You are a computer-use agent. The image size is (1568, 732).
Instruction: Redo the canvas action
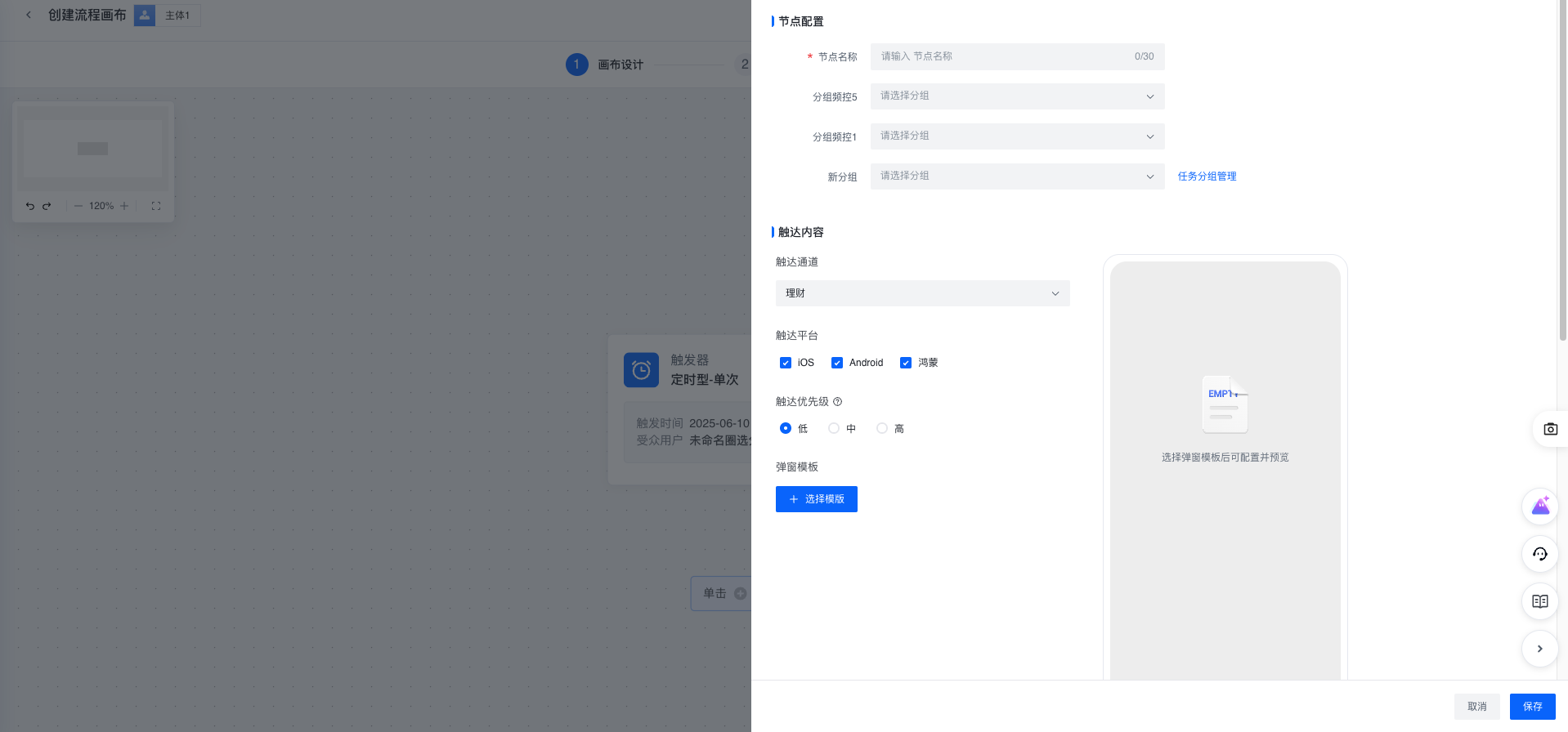[47, 206]
